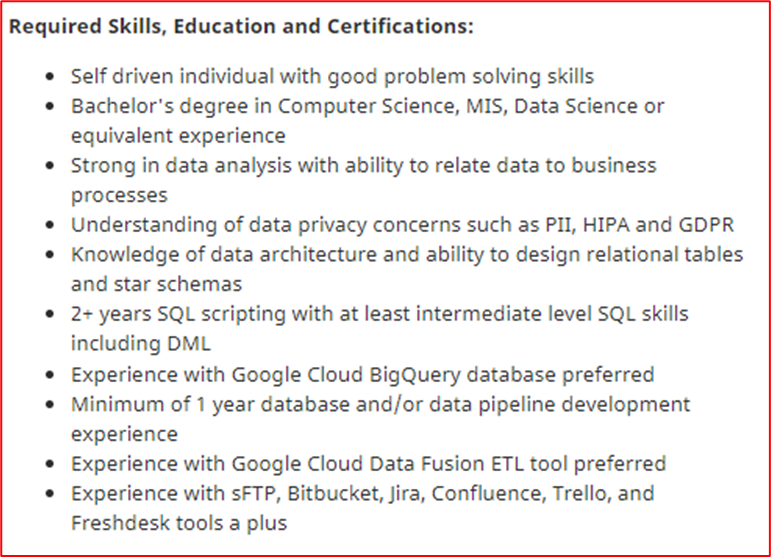Image resolution: width=771 pixels, height=557 pixels.
Task: Click the bullet before 'Understanding of data privacy'
Action: coord(50,225)
